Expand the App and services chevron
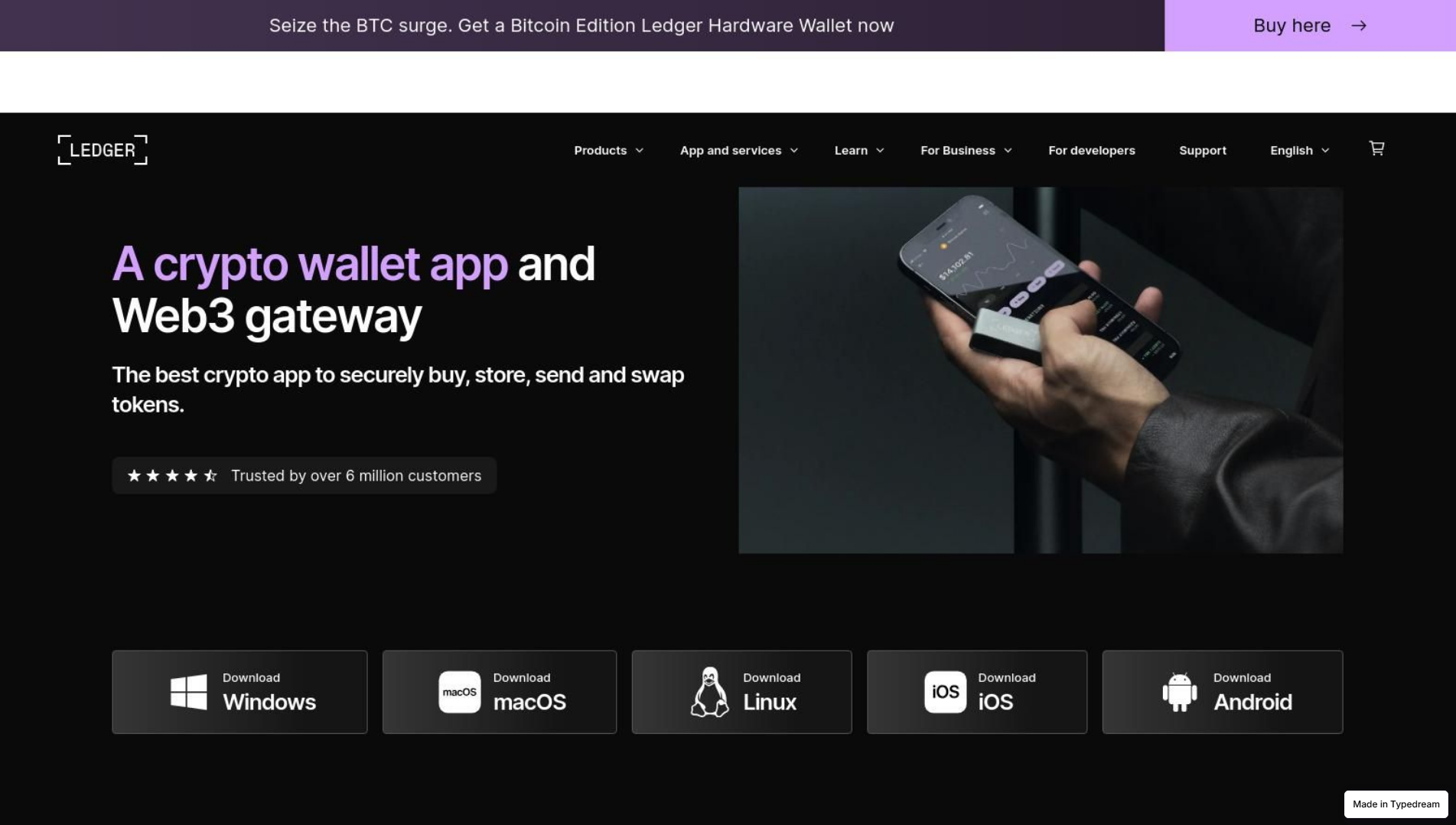 pyautogui.click(x=794, y=151)
